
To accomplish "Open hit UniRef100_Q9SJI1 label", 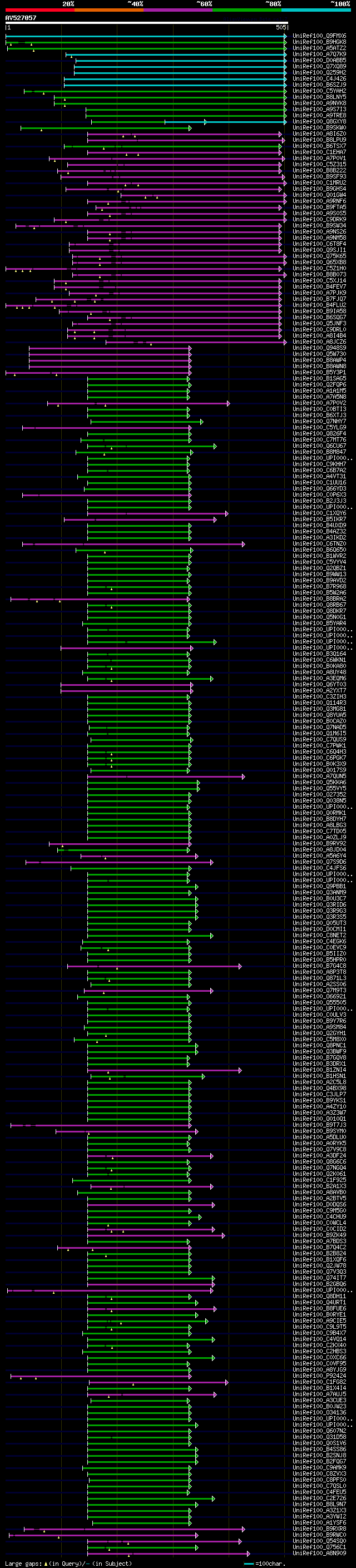I will (x=319, y=250).
